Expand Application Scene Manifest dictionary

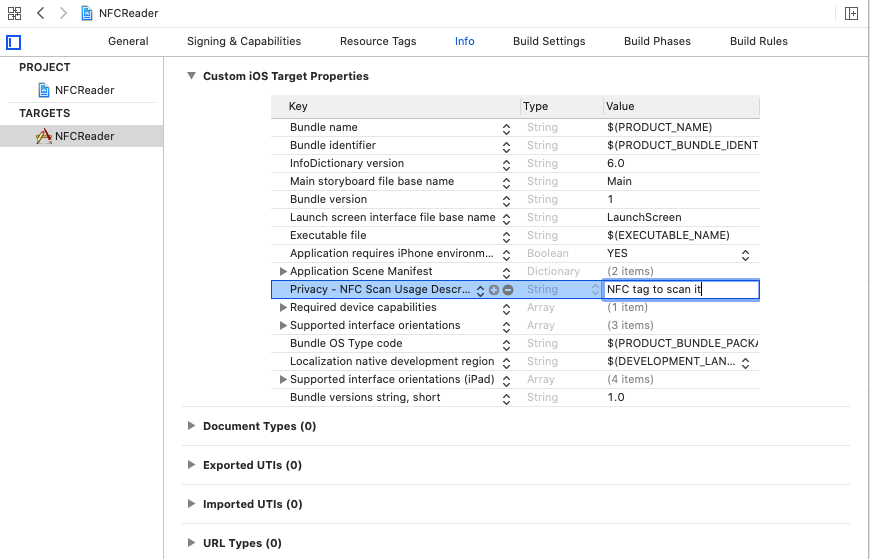[x=283, y=272]
